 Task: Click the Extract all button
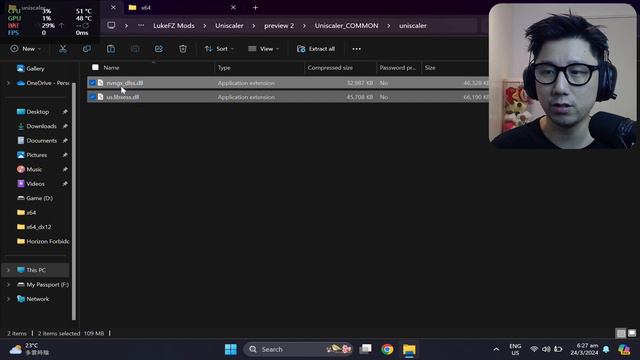[316, 49]
